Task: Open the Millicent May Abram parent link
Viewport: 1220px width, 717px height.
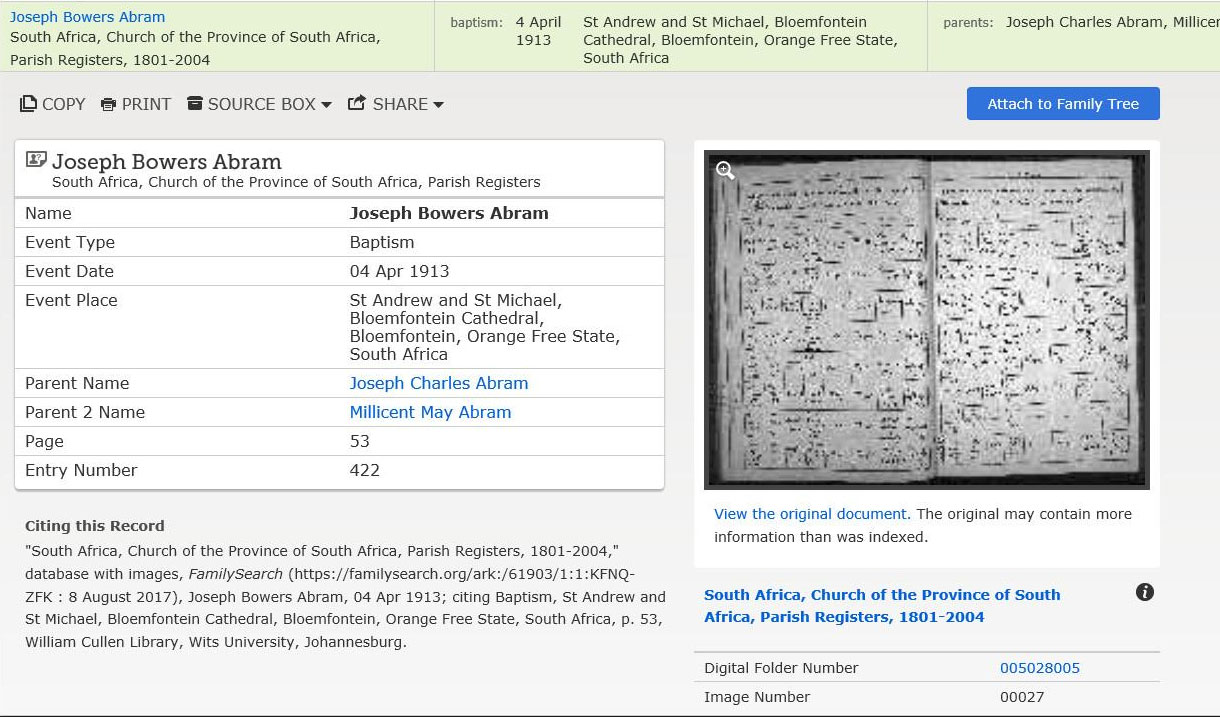Action: coord(430,412)
